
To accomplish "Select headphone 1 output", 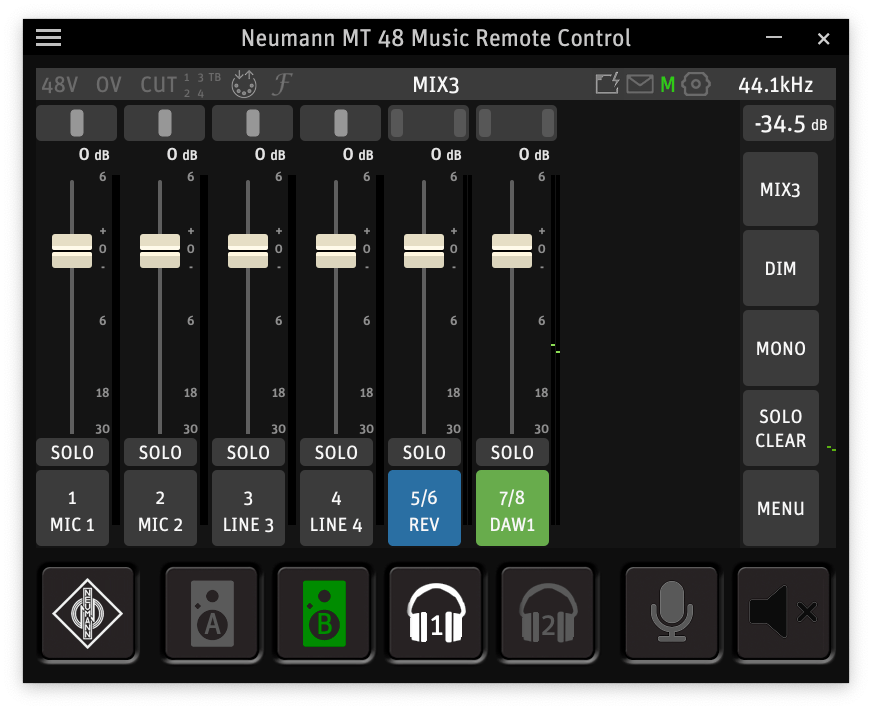I will (436, 613).
